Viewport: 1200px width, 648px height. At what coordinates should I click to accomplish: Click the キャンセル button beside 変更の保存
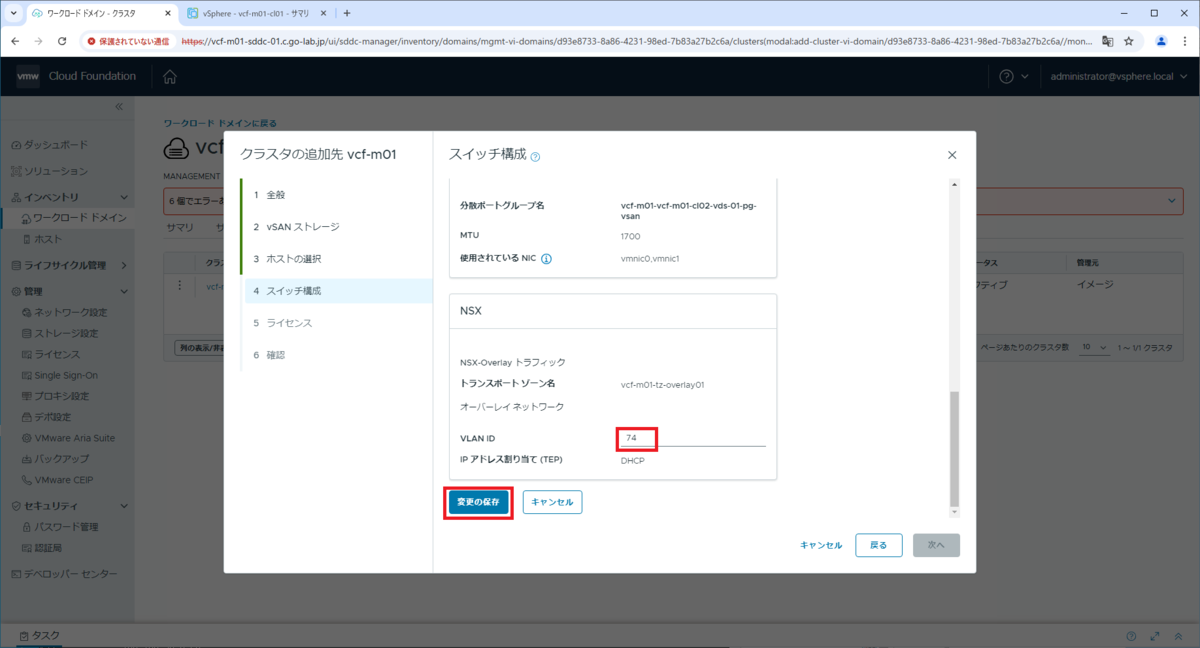pos(552,502)
